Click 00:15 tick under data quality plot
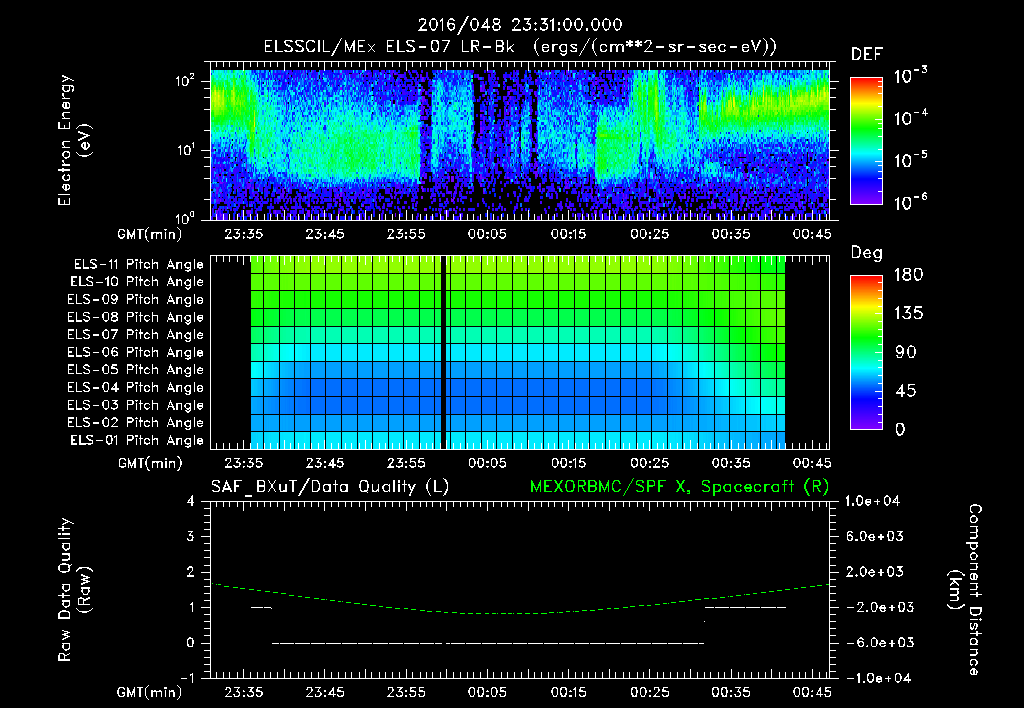The width and height of the screenshot is (1024, 708). click(568, 692)
